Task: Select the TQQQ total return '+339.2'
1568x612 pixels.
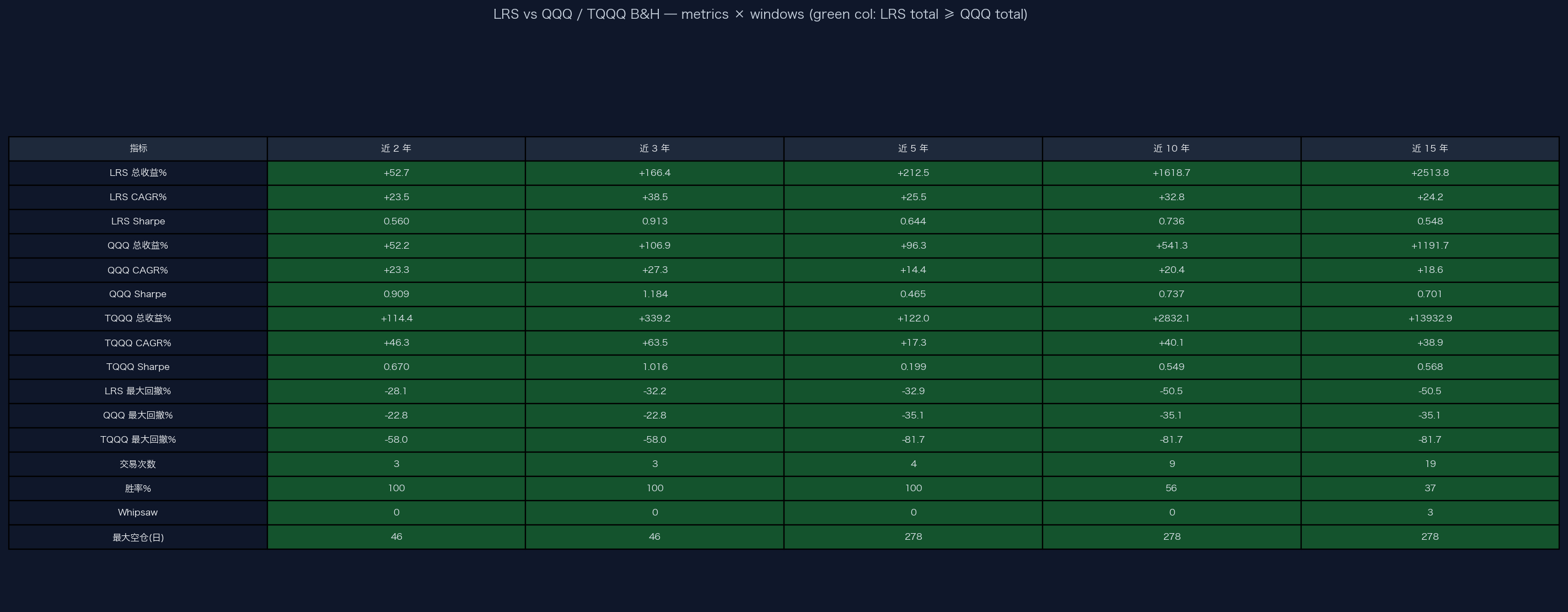Action: point(654,319)
